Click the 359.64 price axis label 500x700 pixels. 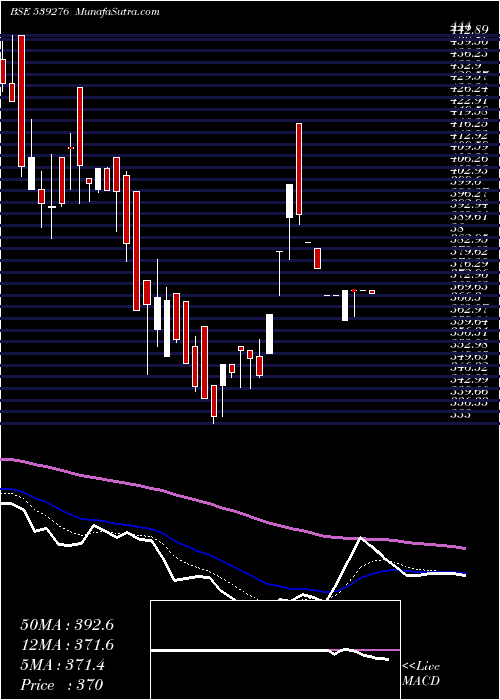coord(469,321)
